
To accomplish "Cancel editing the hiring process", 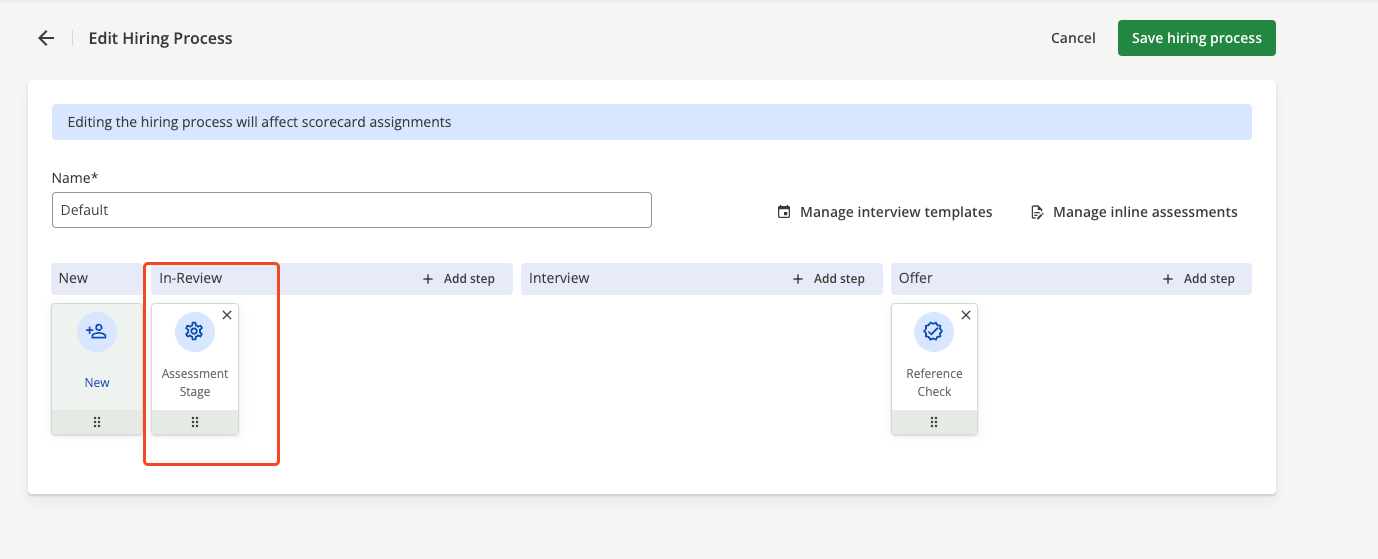I will (x=1073, y=38).
